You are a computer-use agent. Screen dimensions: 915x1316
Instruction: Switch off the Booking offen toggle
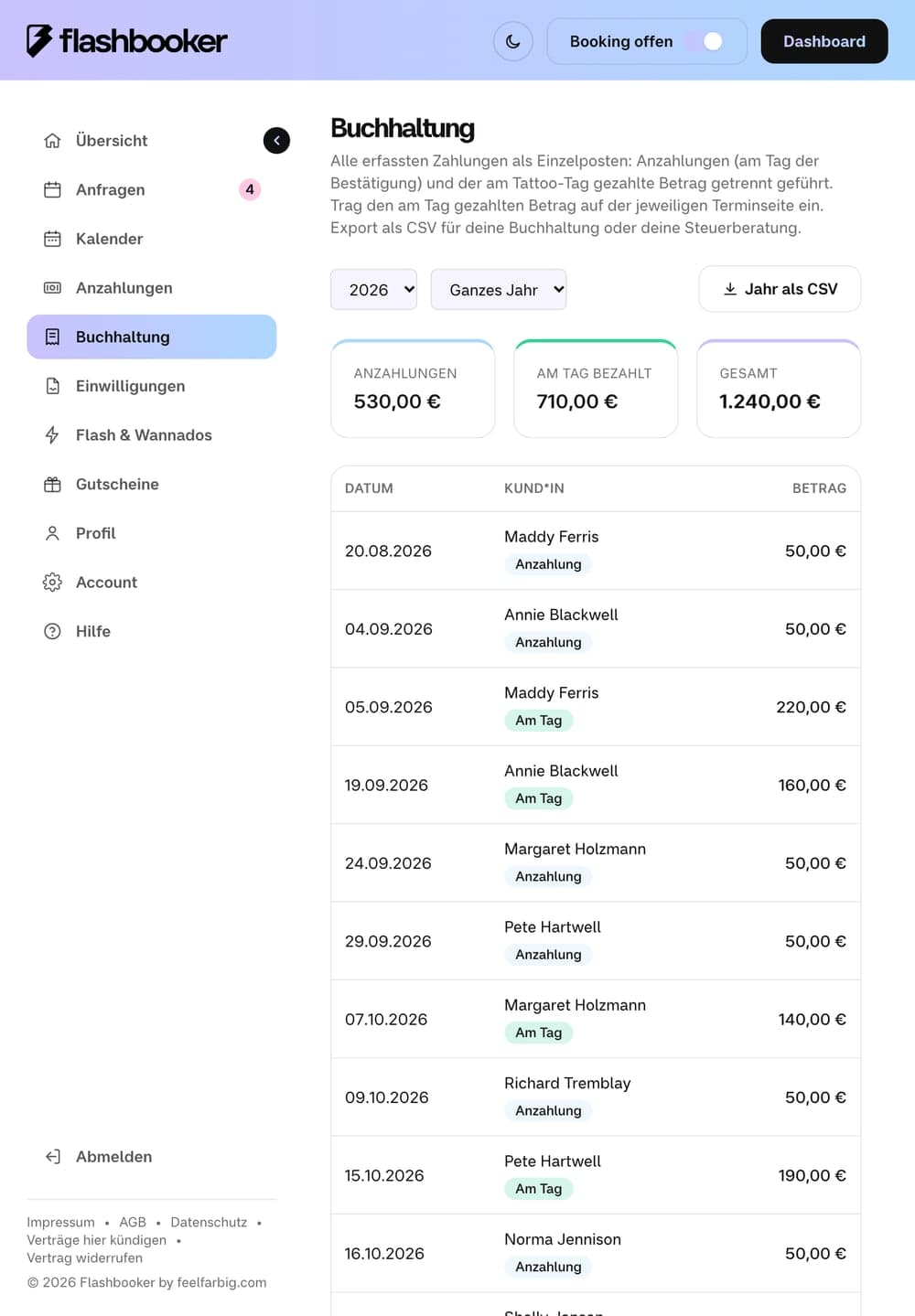(705, 41)
